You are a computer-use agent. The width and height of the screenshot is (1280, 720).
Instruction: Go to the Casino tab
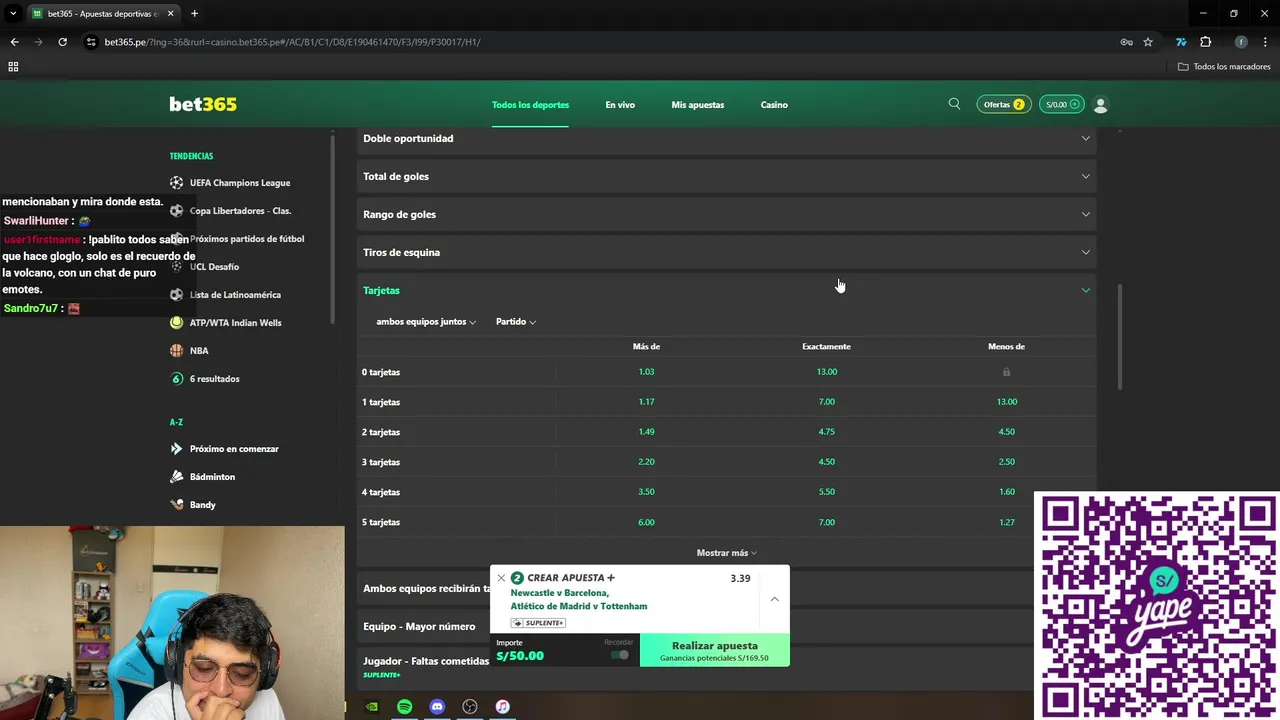[774, 105]
